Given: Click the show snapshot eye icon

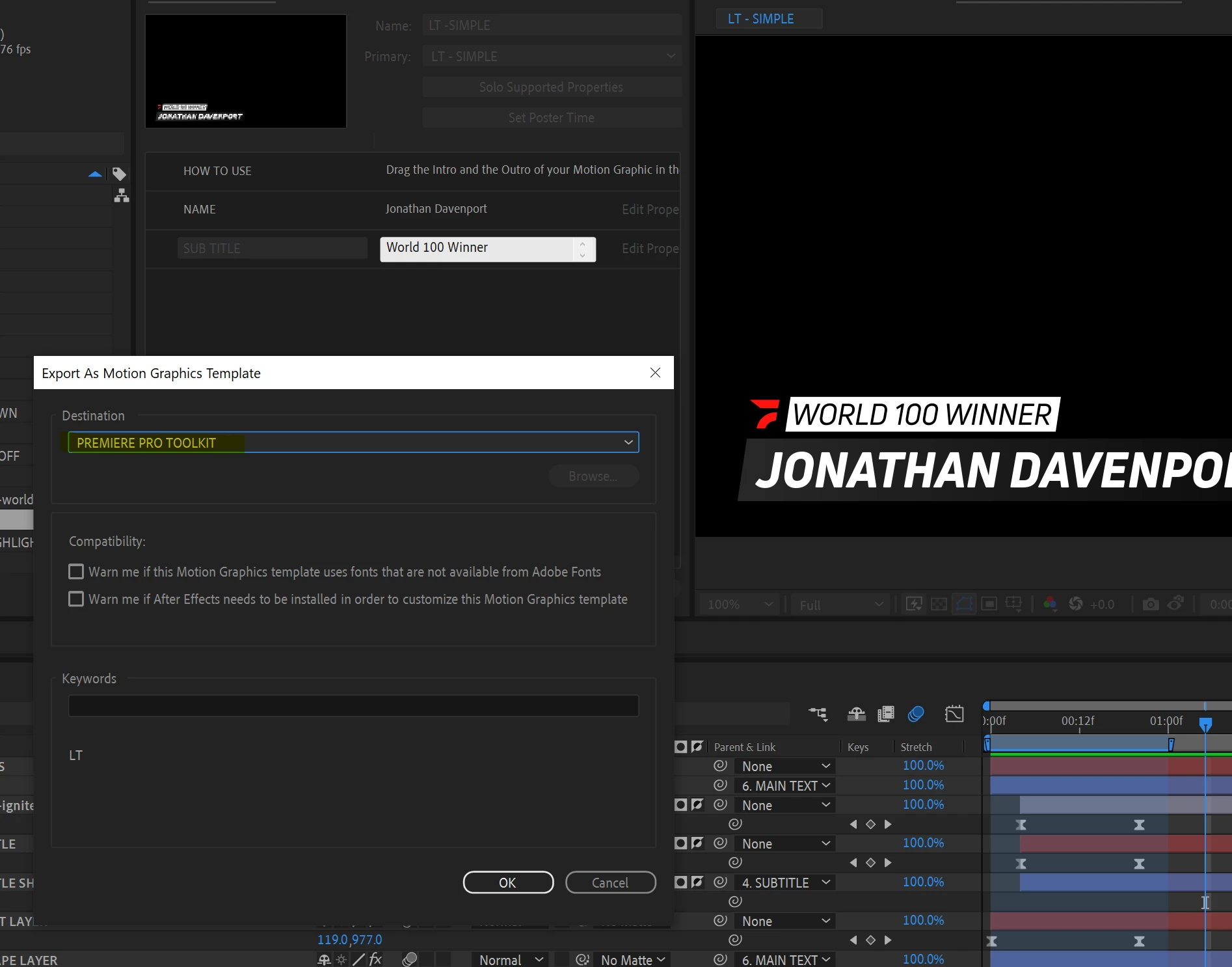Looking at the screenshot, I should [x=1175, y=605].
